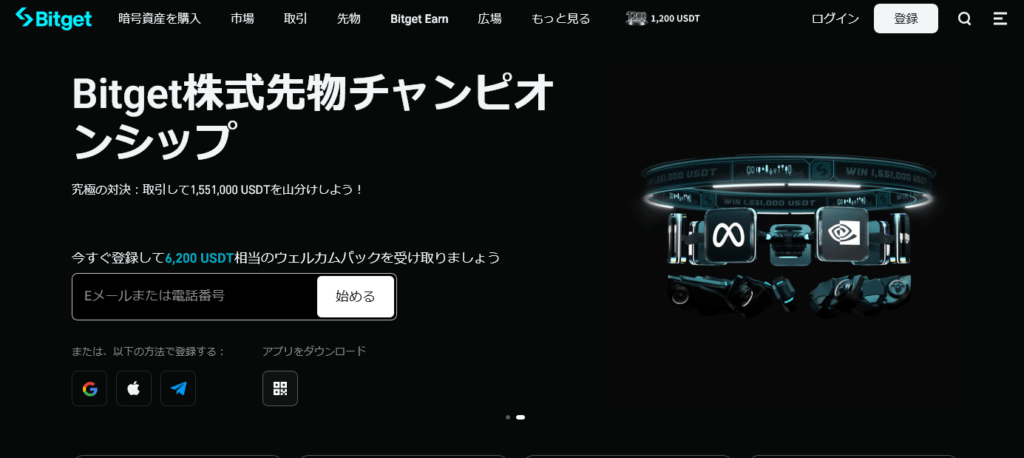Open the 先物 menu item

click(x=348, y=19)
